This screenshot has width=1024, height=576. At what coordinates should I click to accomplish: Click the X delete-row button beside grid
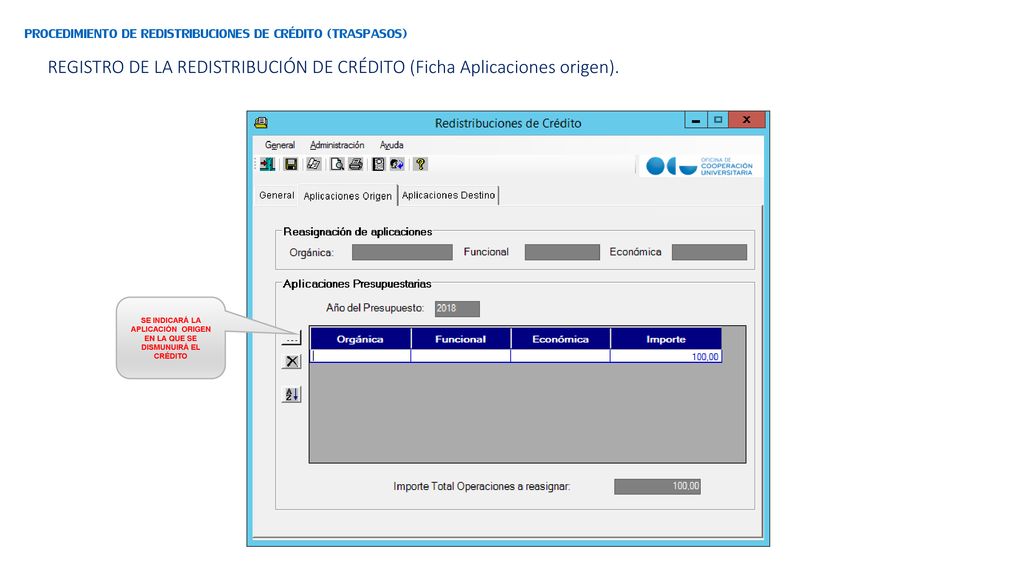pyautogui.click(x=291, y=361)
